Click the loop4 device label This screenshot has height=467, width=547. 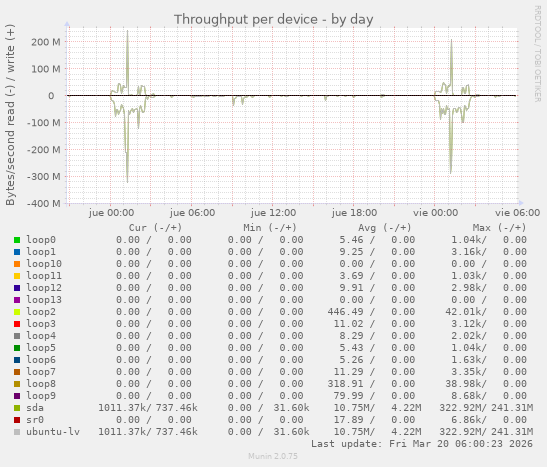(x=41, y=336)
